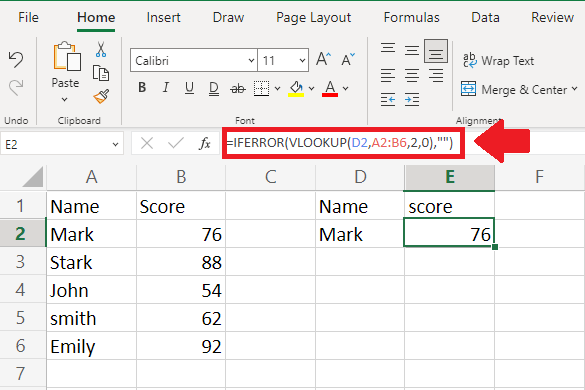Expand the Name Box dropdown arrow

[116, 144]
